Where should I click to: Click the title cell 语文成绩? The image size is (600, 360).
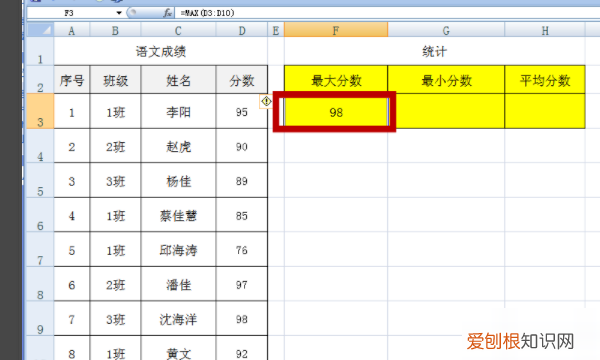click(161, 51)
